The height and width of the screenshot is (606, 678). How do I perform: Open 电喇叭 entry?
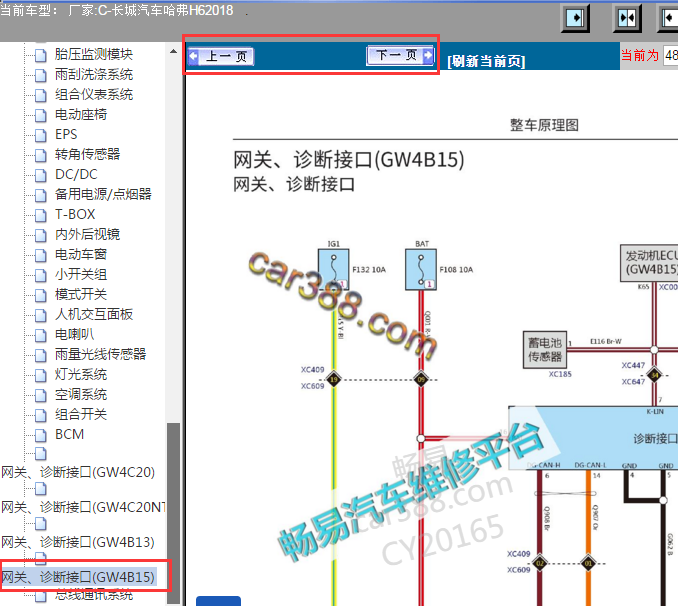[74, 334]
